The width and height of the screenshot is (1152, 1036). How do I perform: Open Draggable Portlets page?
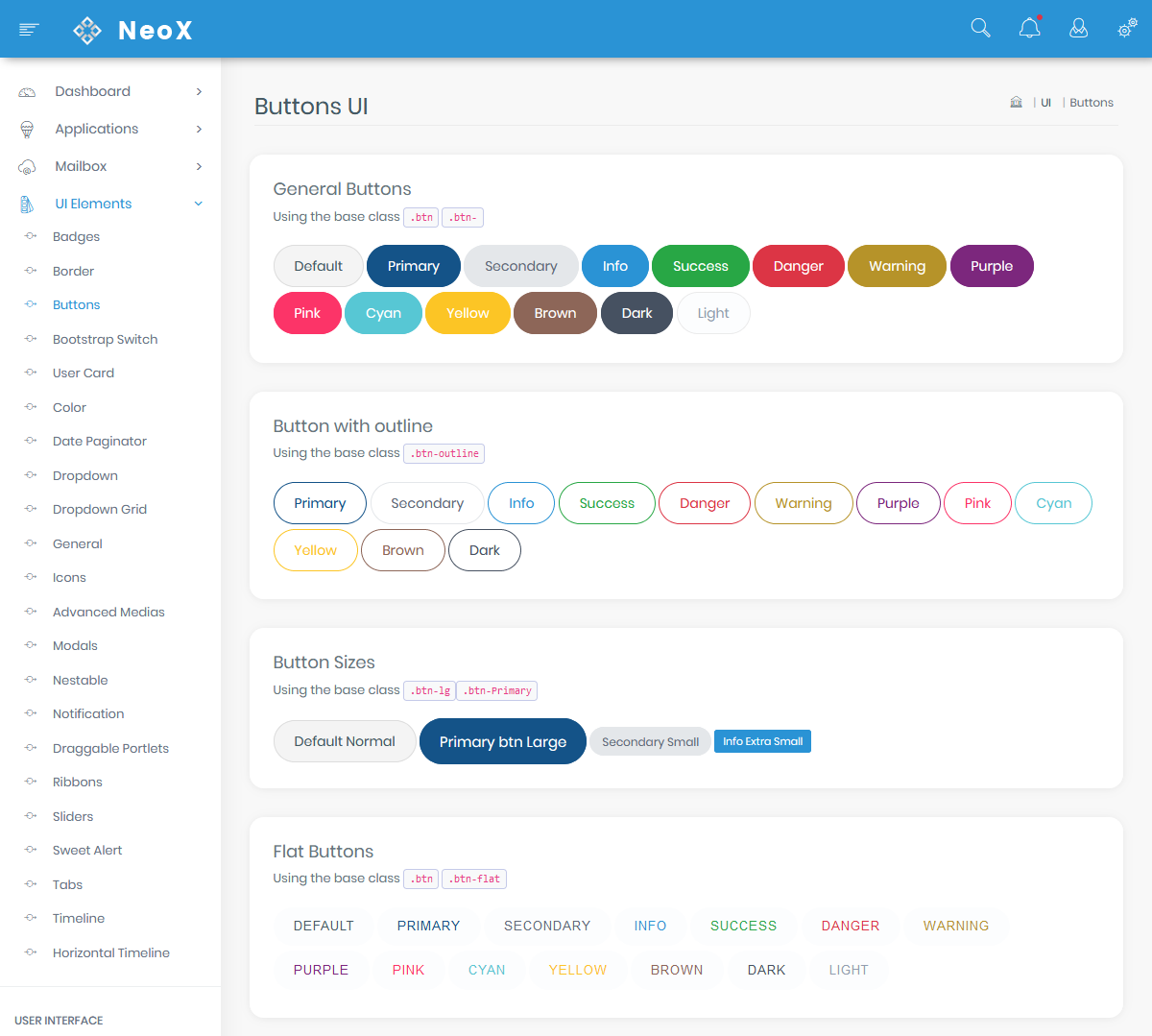pyautogui.click(x=110, y=749)
